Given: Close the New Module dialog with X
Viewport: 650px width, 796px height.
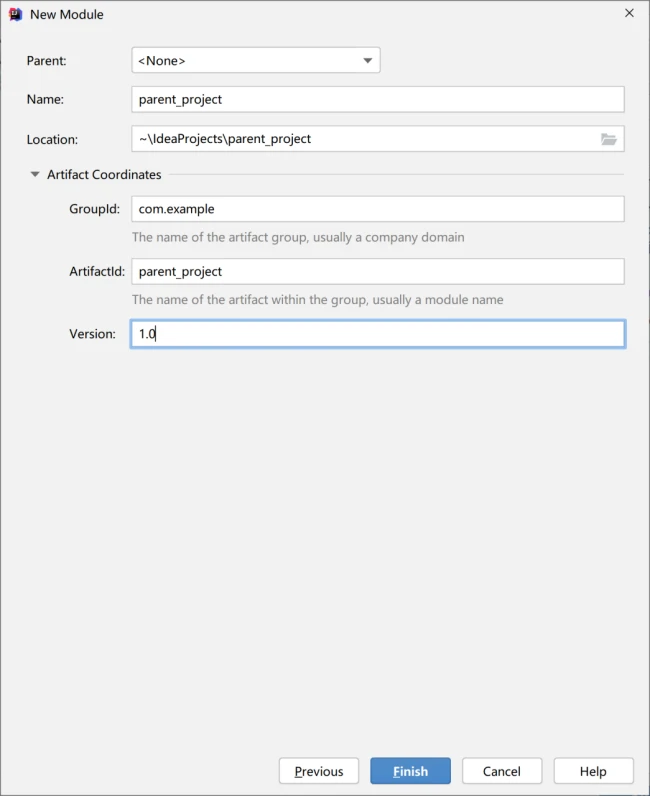Looking at the screenshot, I should point(629,13).
